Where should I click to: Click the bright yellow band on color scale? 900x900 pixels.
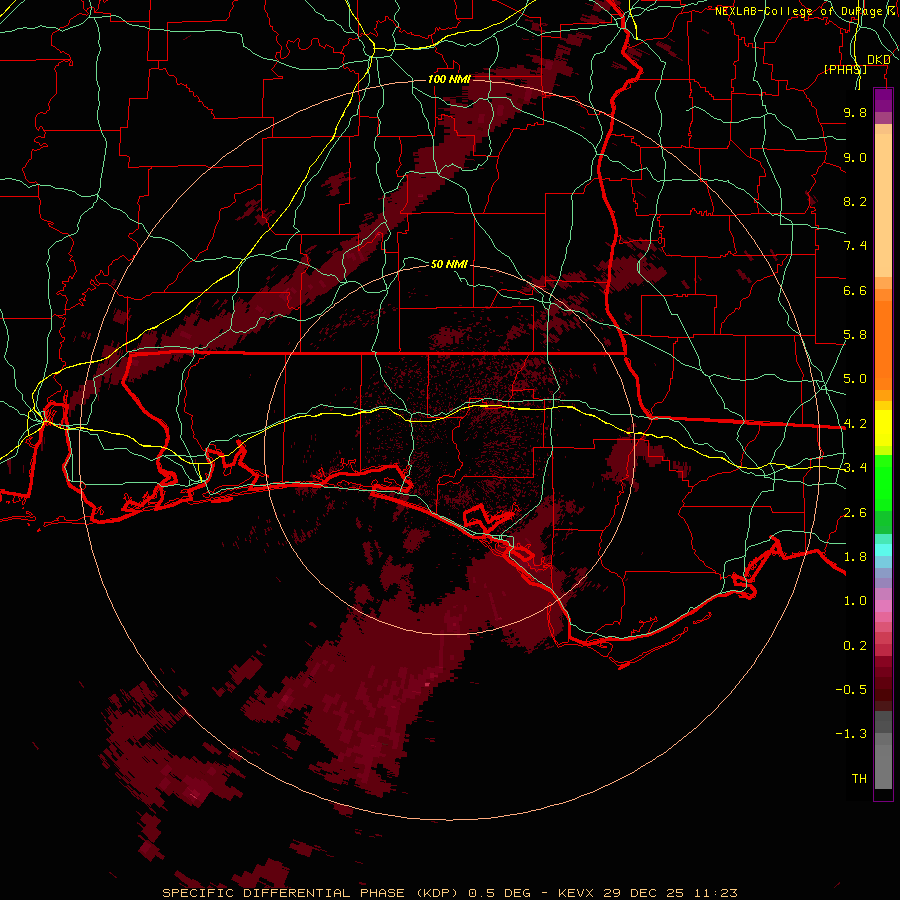(x=883, y=428)
